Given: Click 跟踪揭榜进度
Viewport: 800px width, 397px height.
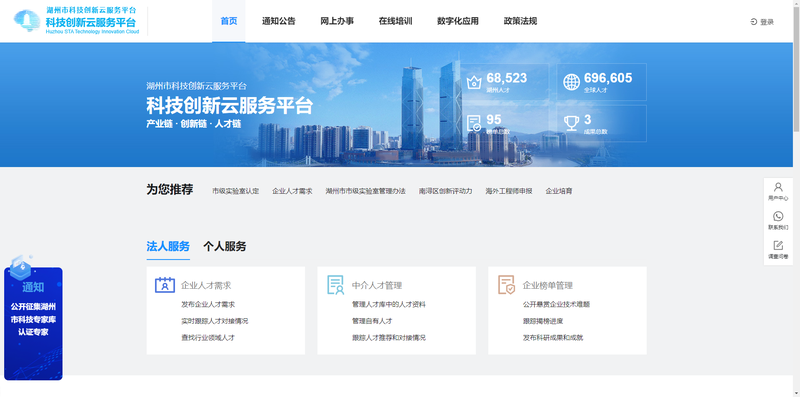Looking at the screenshot, I should [543, 321].
